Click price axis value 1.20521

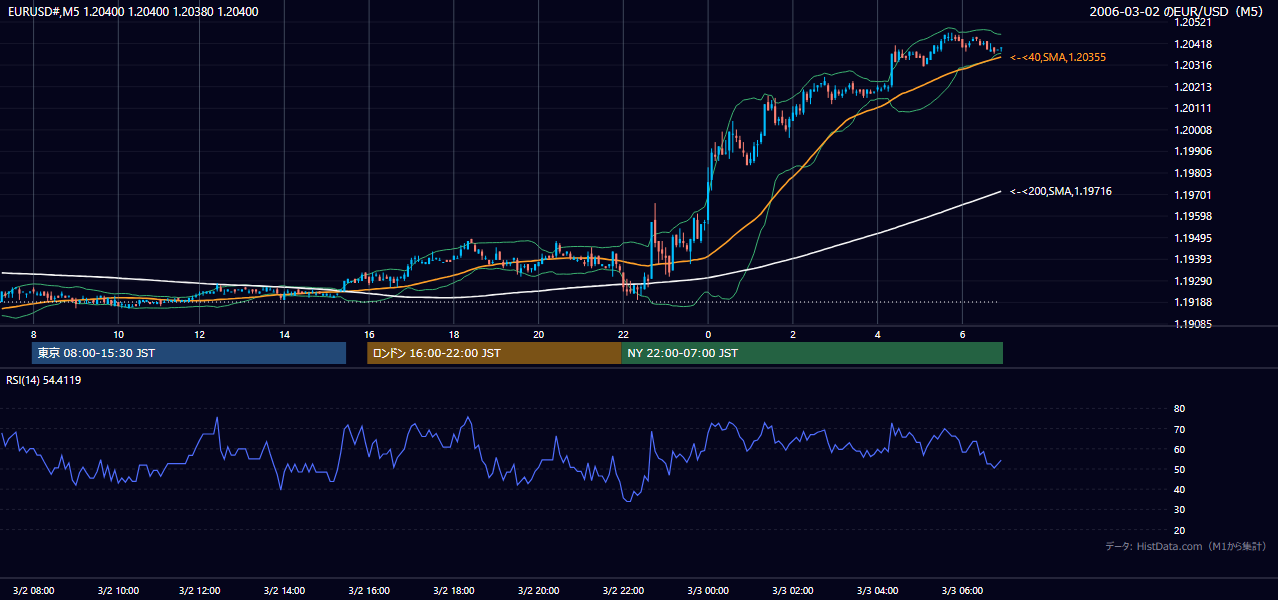coord(1193,23)
